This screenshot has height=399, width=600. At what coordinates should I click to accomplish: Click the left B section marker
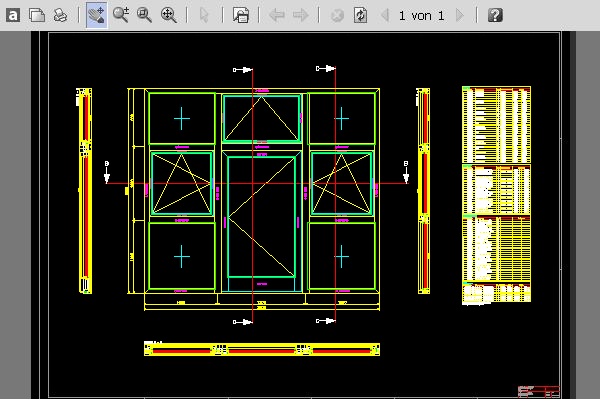(x=107, y=173)
